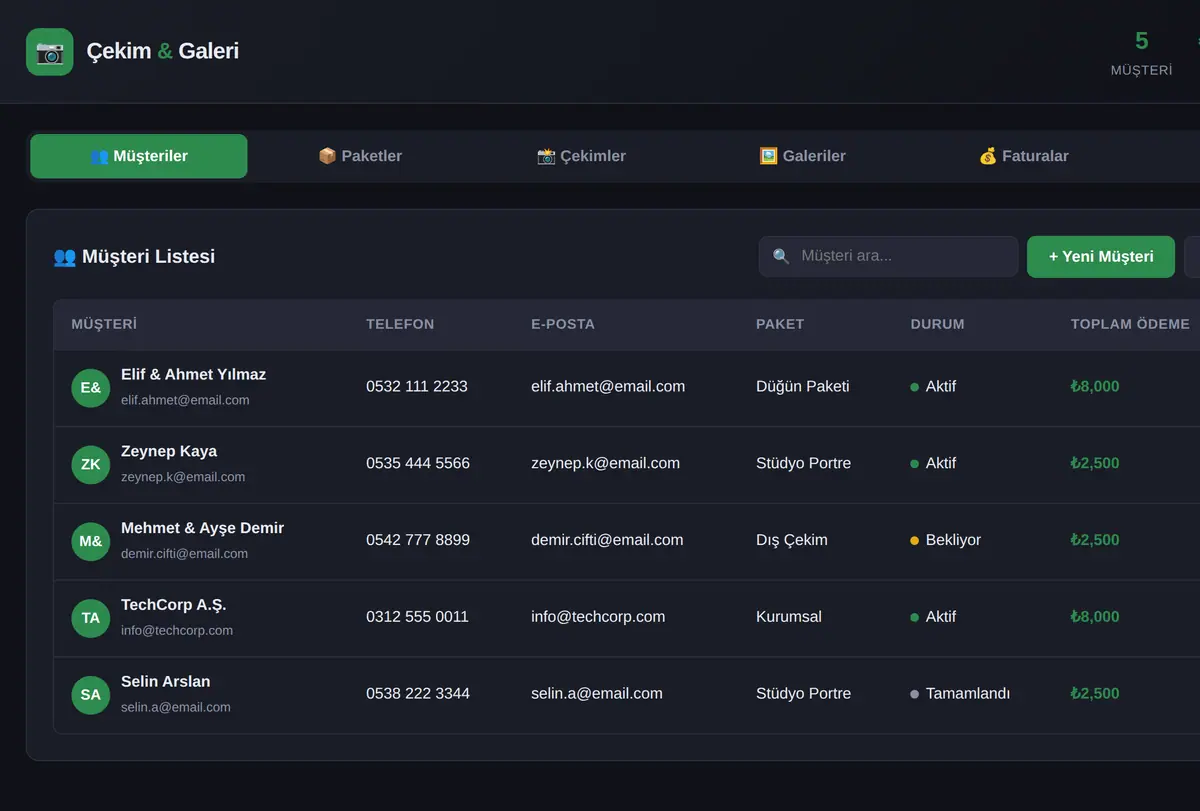
Task: Click phone number 0535 444 5566
Action: pyautogui.click(x=418, y=464)
